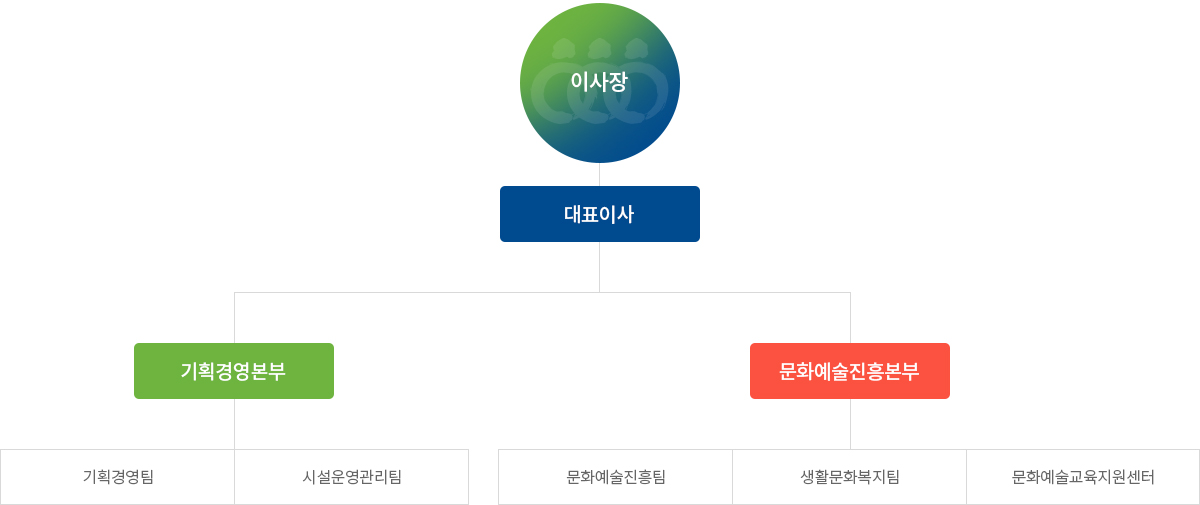This screenshot has height=505, width=1200.
Task: Open the 대표이사 blue box
Action: (600, 214)
